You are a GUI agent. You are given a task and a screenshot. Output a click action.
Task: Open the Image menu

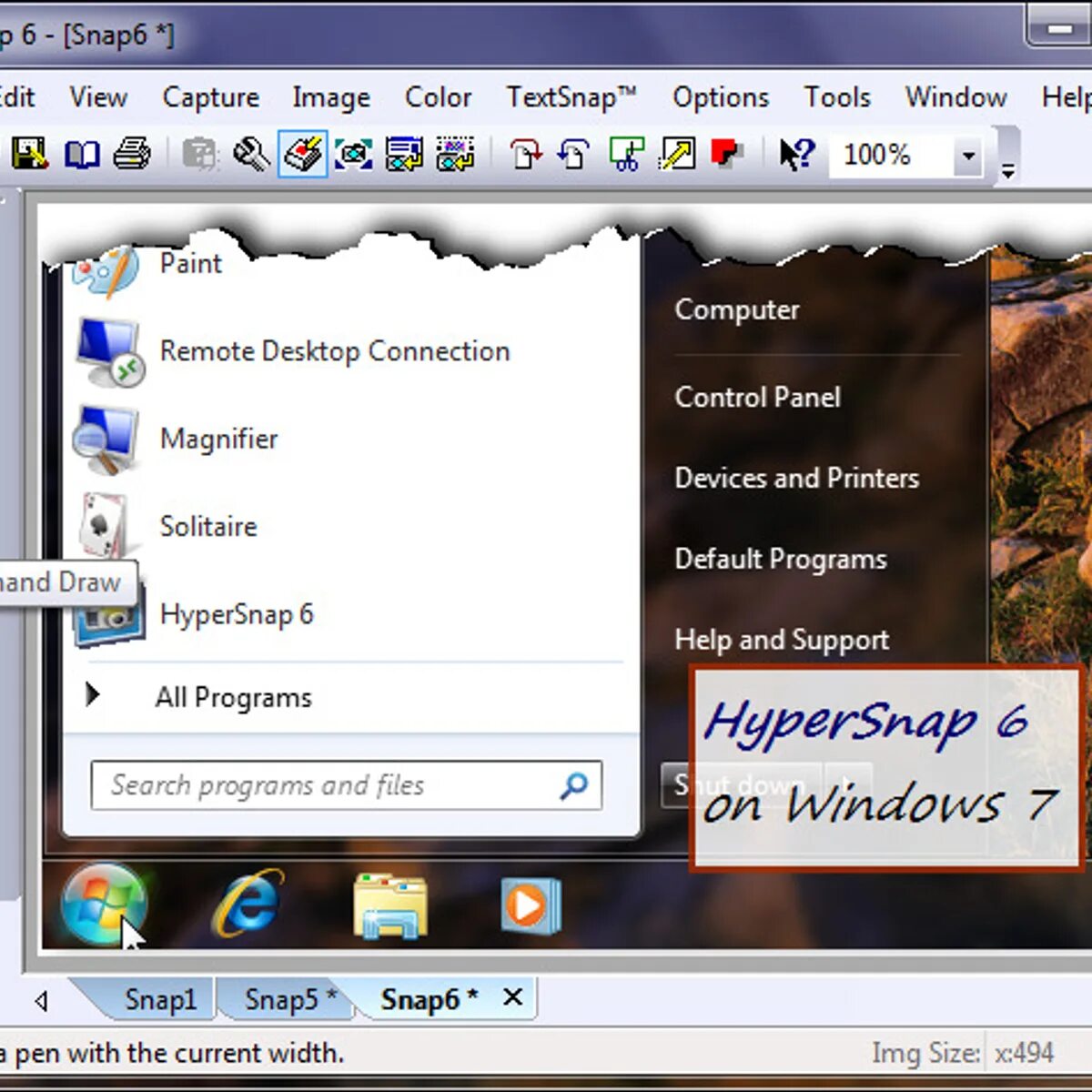[331, 96]
